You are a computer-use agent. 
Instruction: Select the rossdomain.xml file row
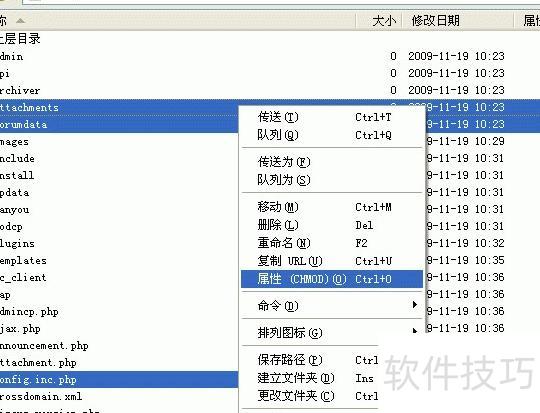(119, 396)
